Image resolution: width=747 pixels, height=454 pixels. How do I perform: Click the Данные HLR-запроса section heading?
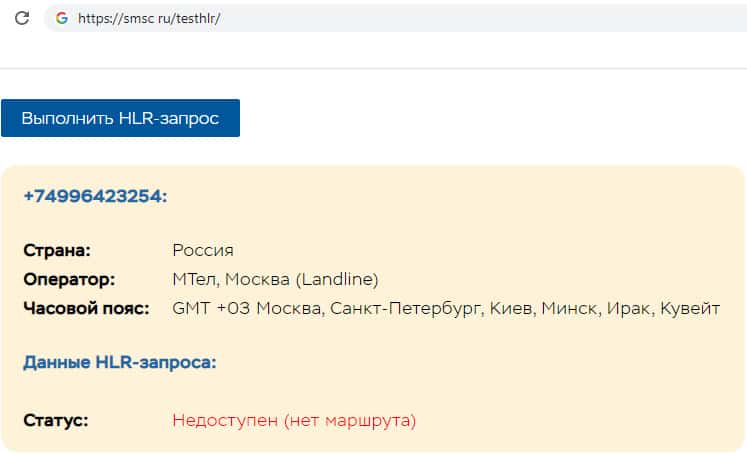click(x=119, y=363)
